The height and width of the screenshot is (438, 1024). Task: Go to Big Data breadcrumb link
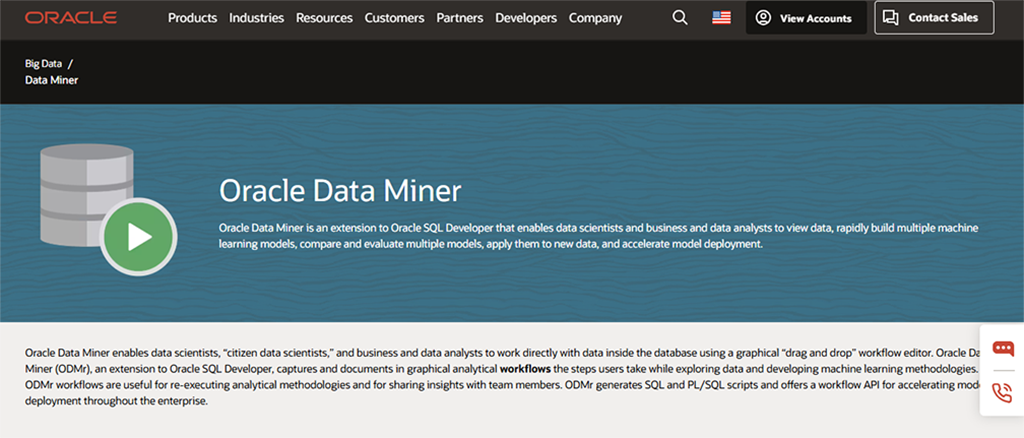click(44, 64)
